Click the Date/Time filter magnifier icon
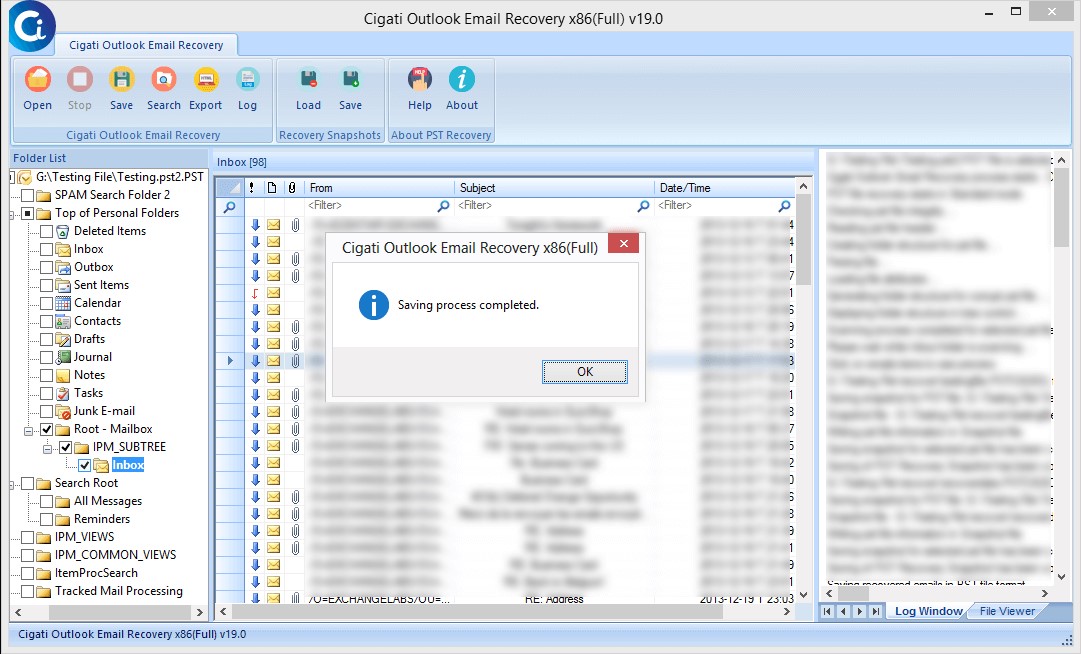Viewport: 1081px width, 654px height. click(784, 206)
